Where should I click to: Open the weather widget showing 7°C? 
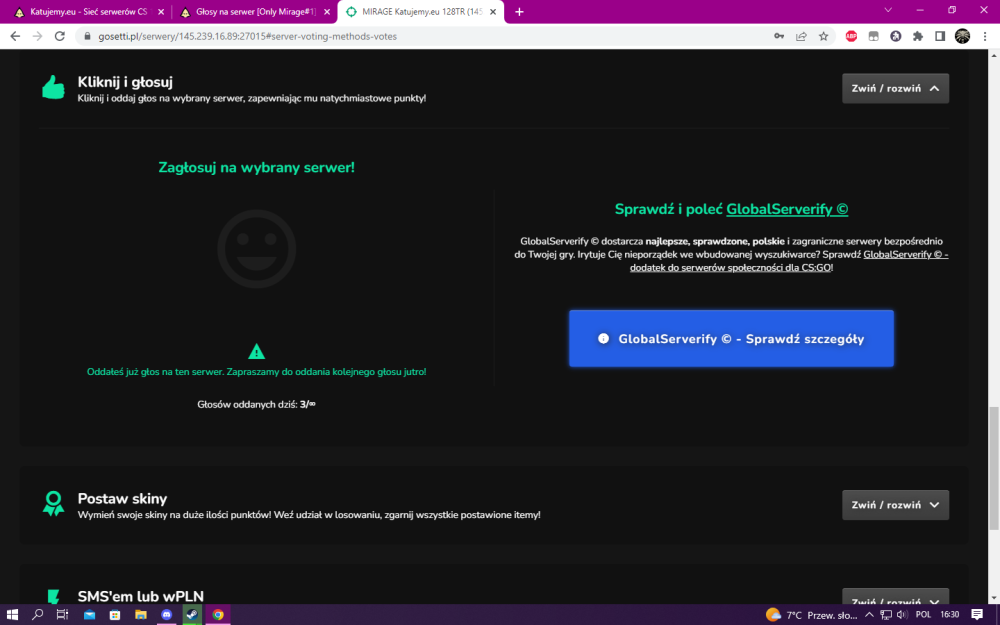pos(812,615)
